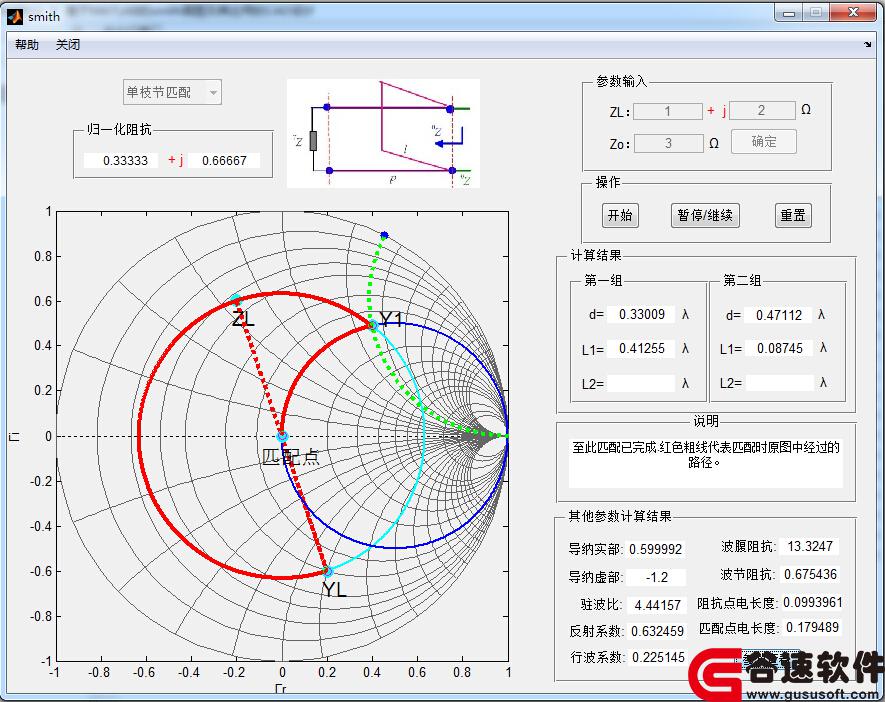Click second group L1 value 0.08745

tap(779, 348)
